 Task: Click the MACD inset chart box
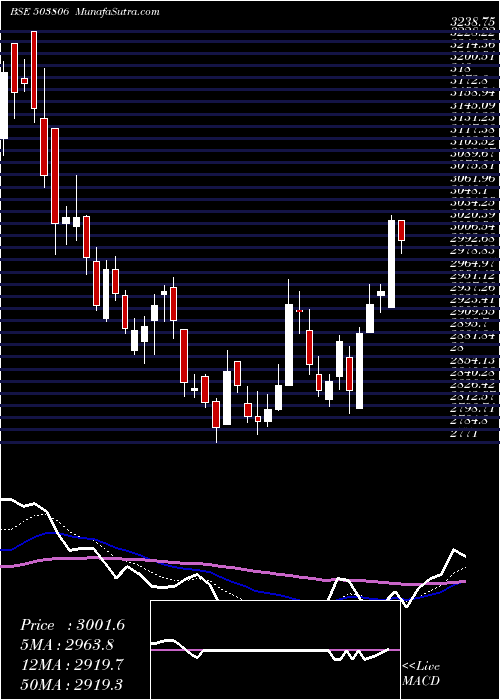[x=275, y=650]
